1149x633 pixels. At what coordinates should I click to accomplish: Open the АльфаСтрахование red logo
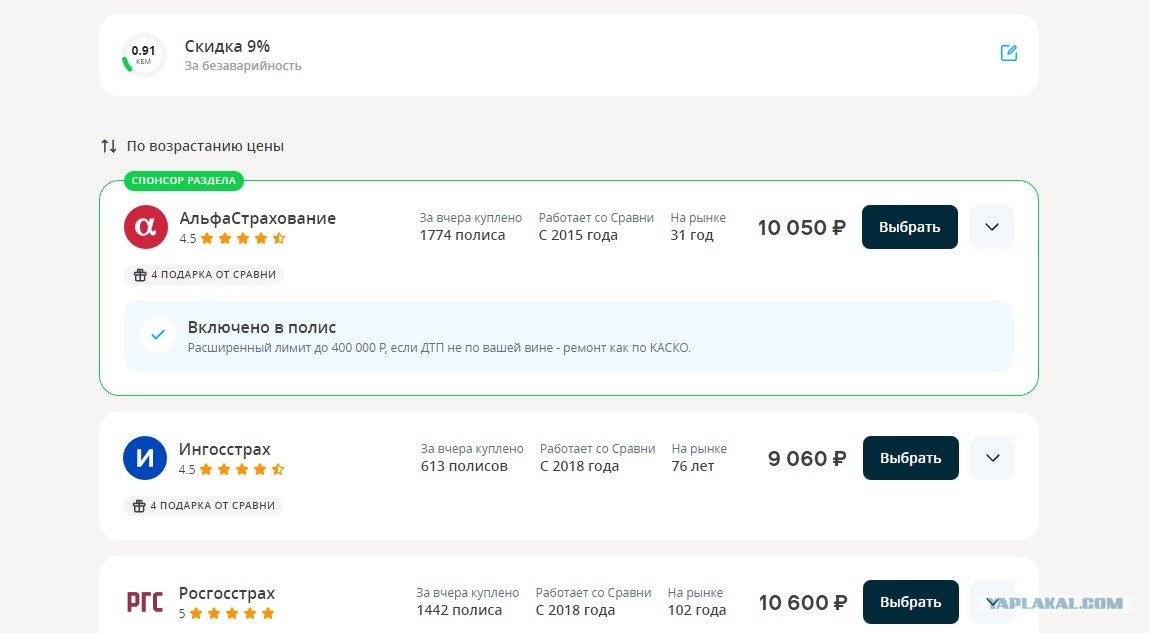[x=145, y=227]
